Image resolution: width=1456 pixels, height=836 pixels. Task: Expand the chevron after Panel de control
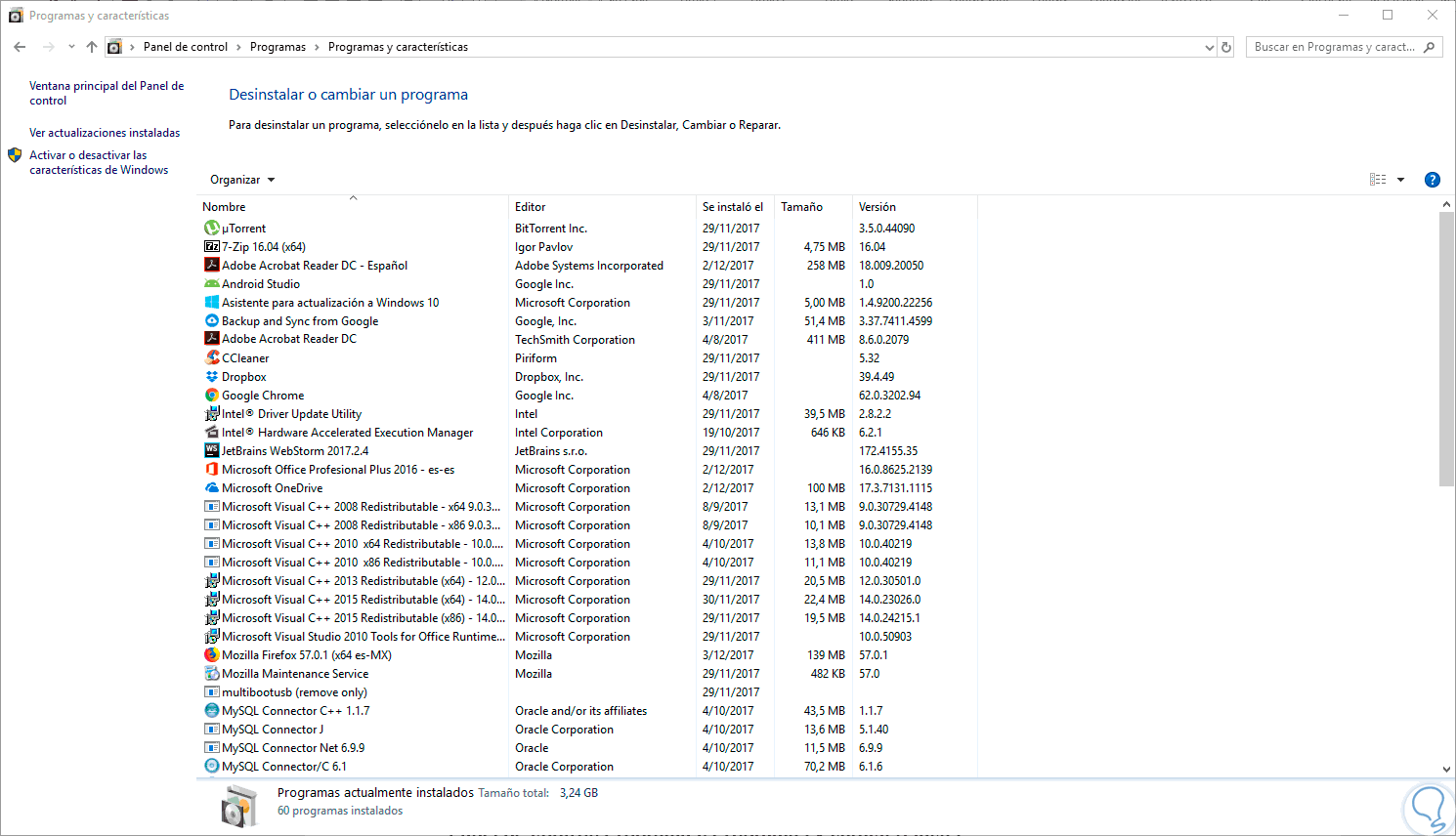pyautogui.click(x=238, y=47)
